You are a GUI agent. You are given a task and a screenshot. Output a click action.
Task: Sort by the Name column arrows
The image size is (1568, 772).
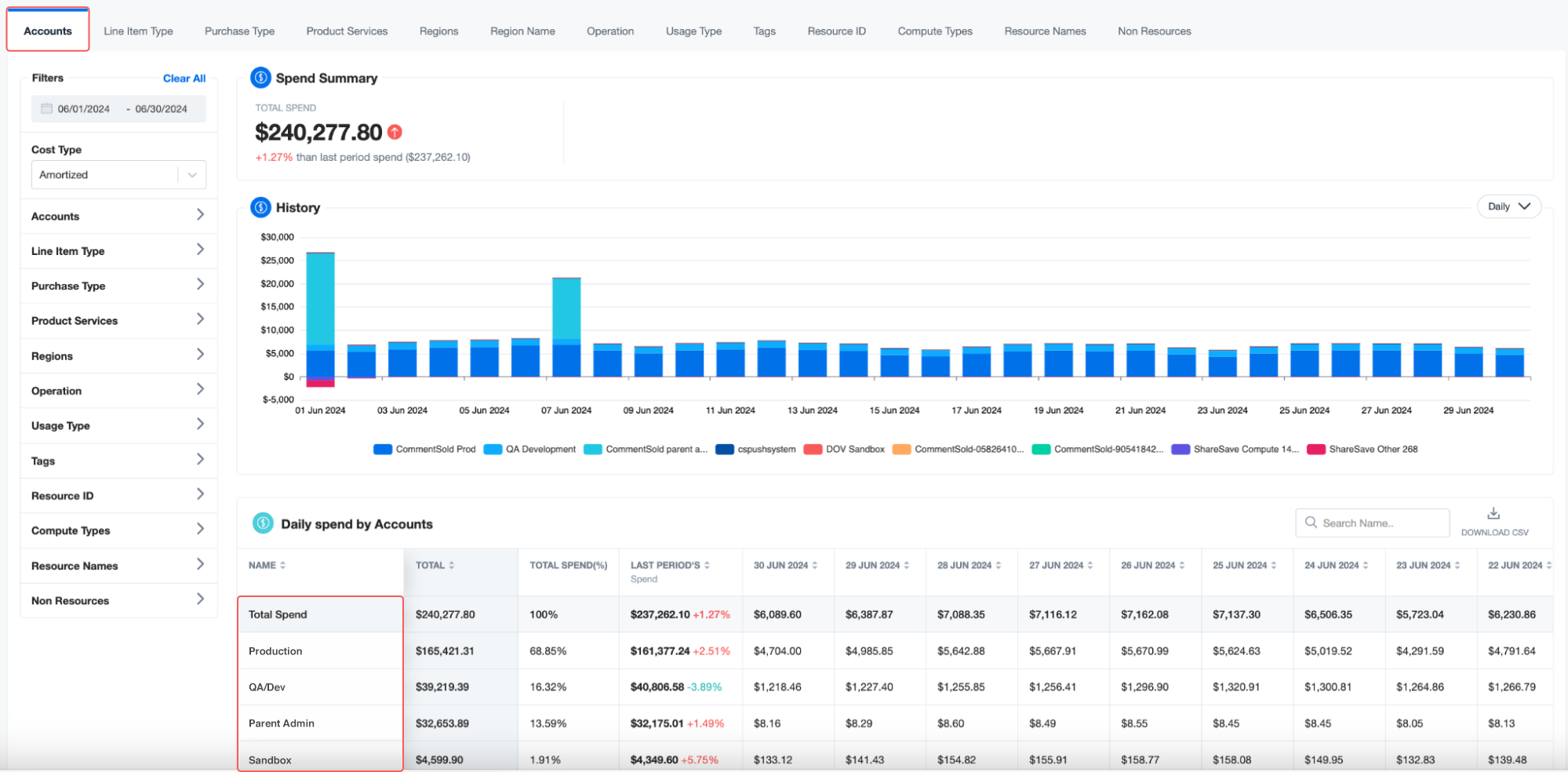pyautogui.click(x=282, y=566)
